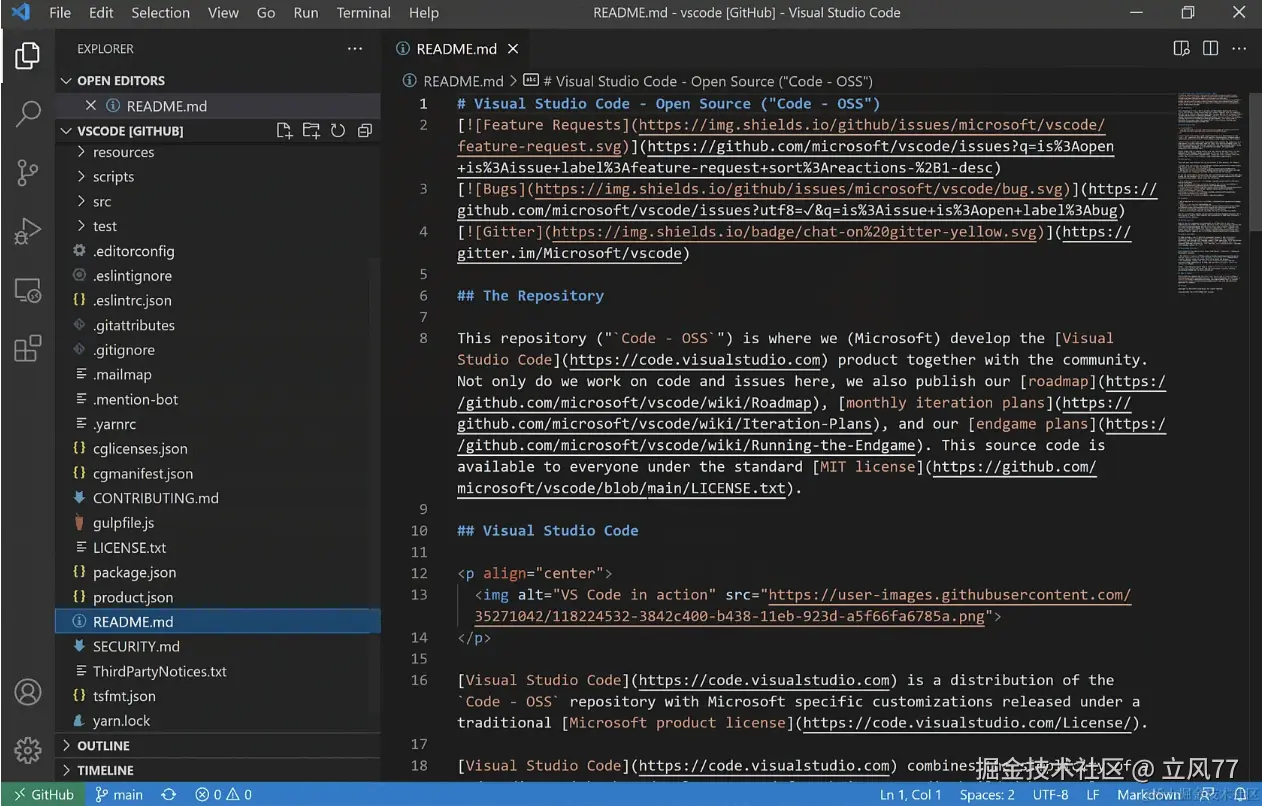Open the Extensions view

coord(28,348)
